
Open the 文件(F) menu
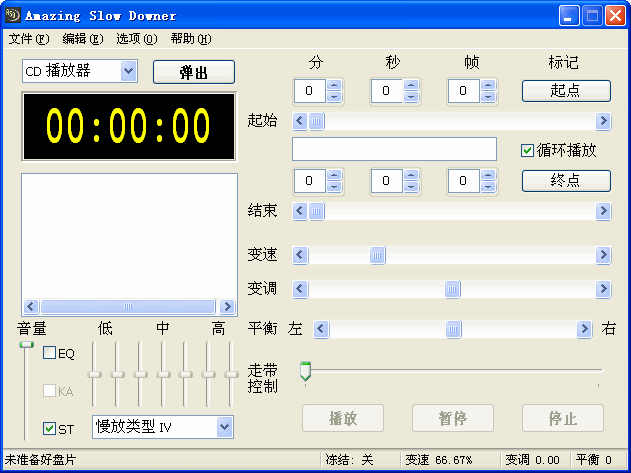pyautogui.click(x=29, y=39)
